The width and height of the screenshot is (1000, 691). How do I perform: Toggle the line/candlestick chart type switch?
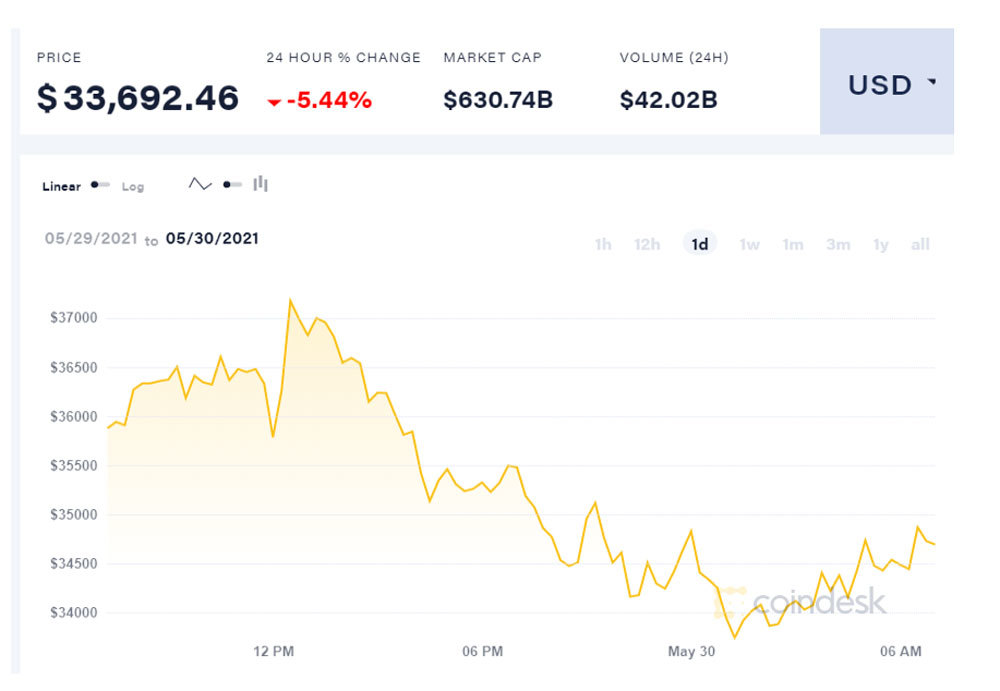point(232,184)
